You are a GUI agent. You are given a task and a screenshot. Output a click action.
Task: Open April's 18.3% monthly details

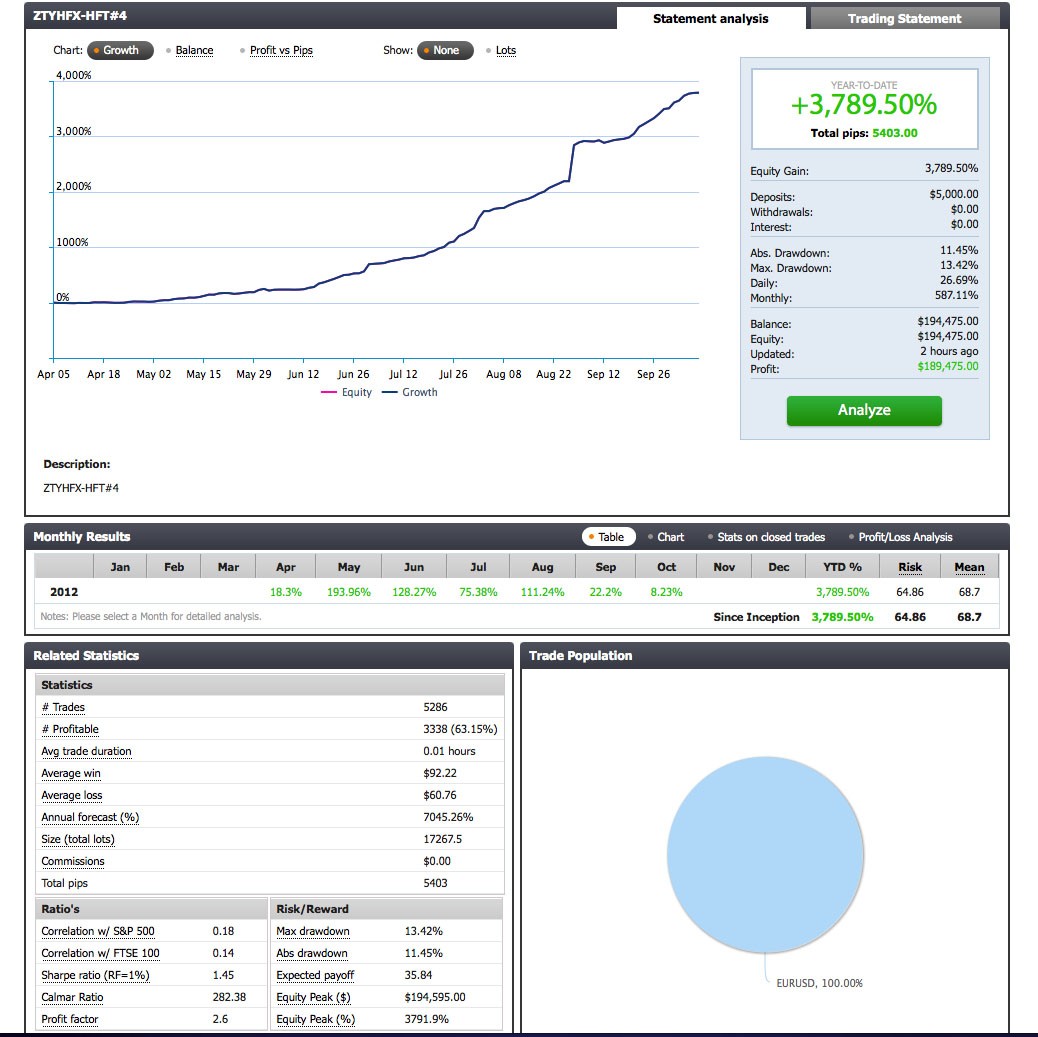click(285, 591)
